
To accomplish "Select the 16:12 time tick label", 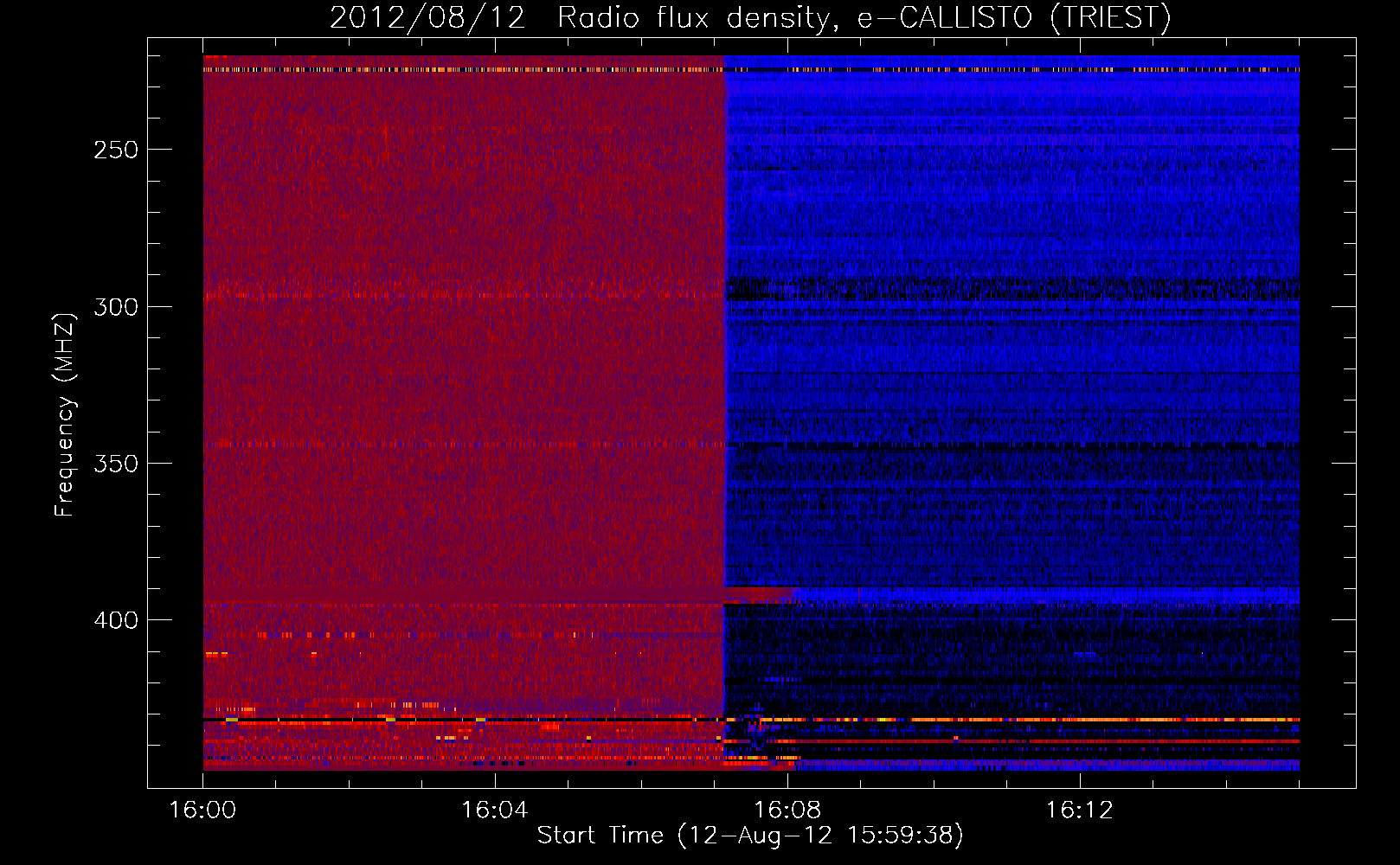I will click(x=1080, y=810).
